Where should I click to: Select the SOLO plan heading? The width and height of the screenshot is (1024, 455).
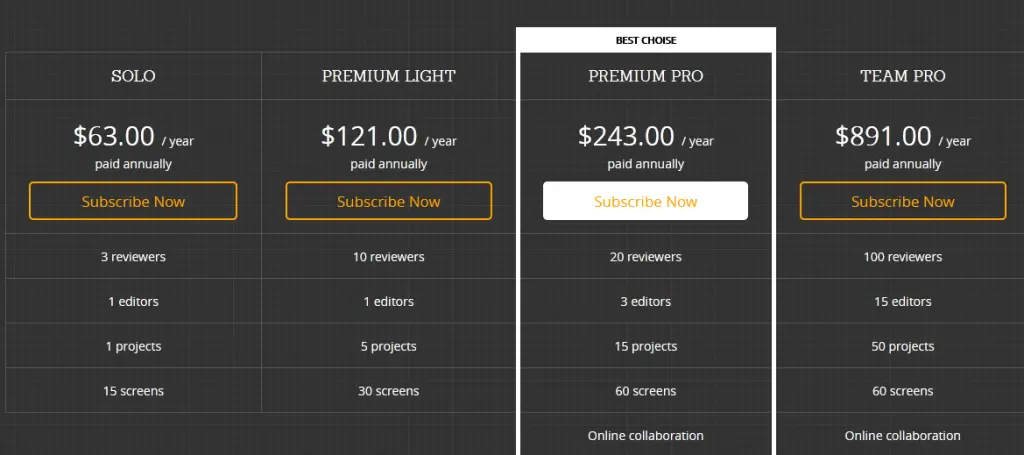click(x=133, y=76)
